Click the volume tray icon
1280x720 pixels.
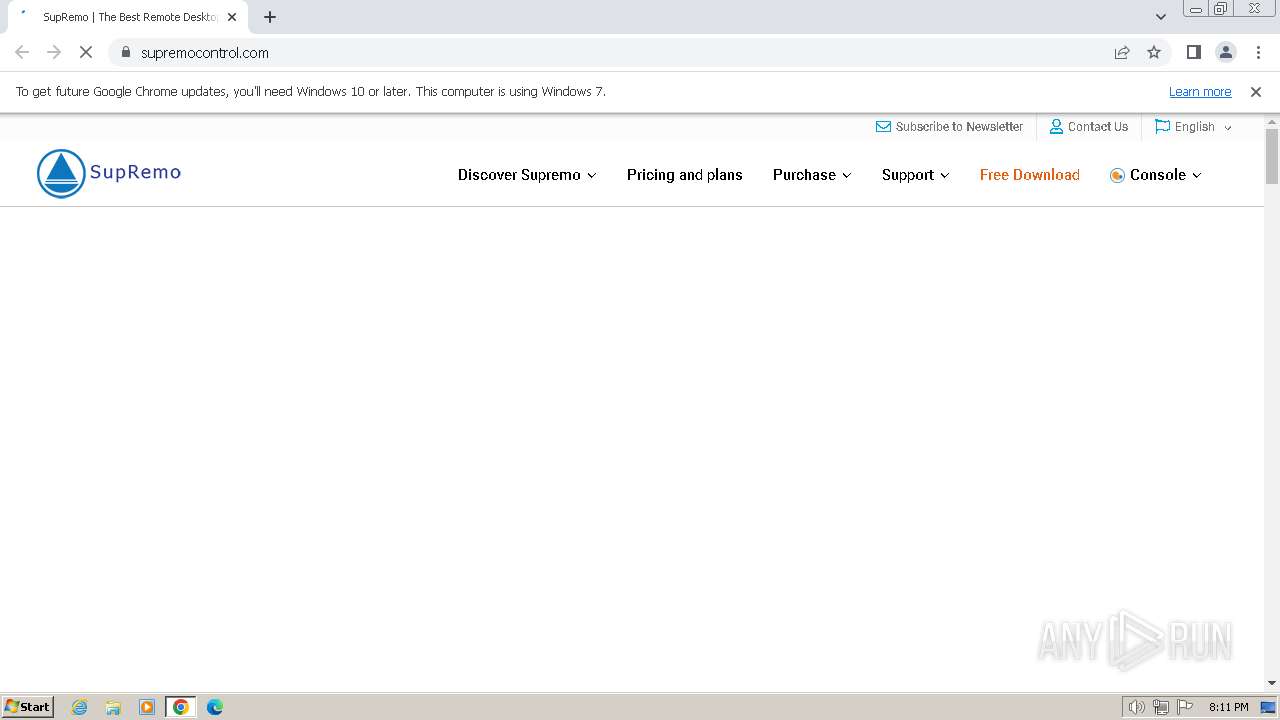[x=1137, y=707]
